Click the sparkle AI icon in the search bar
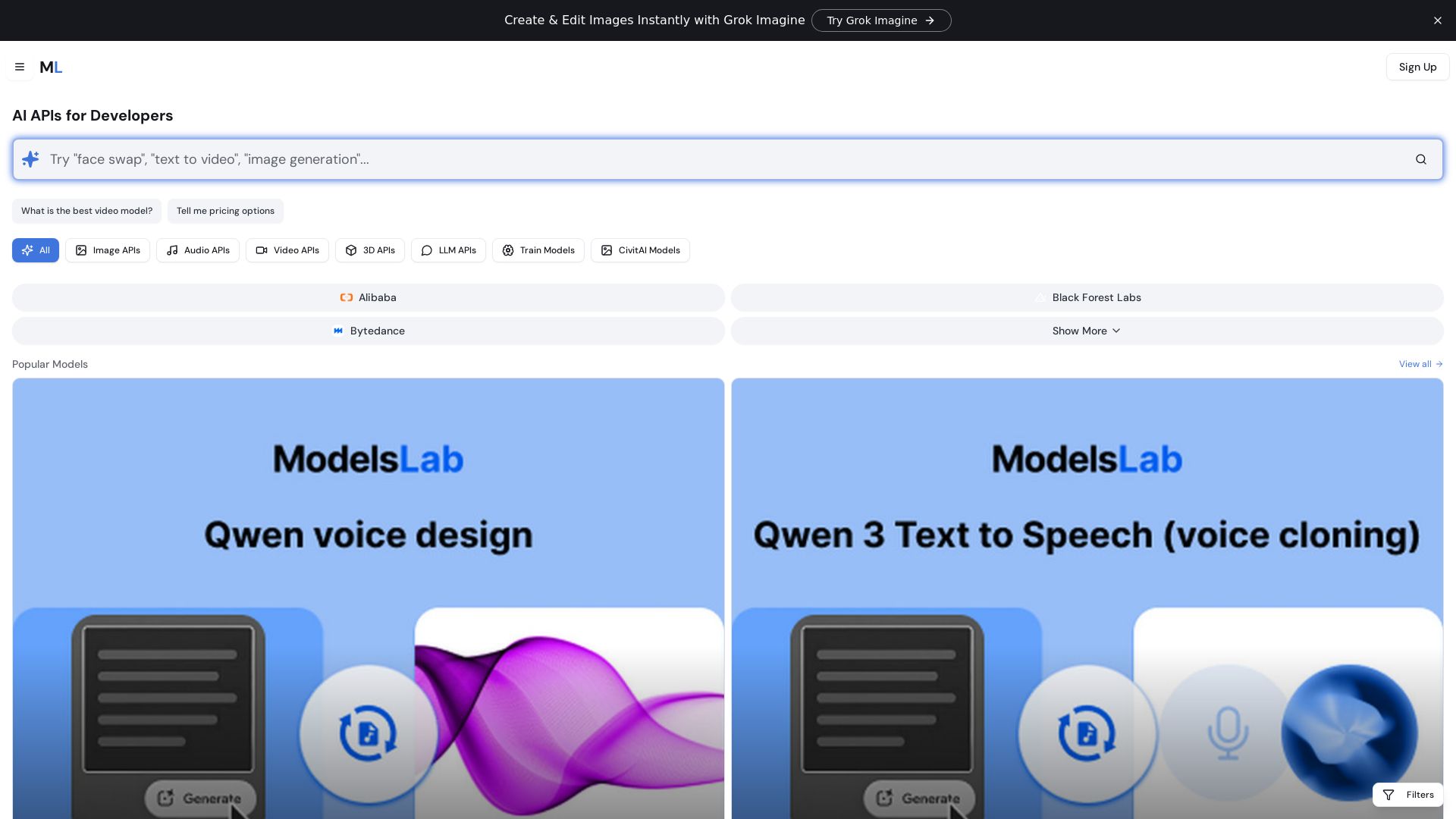1456x819 pixels. 30,159
